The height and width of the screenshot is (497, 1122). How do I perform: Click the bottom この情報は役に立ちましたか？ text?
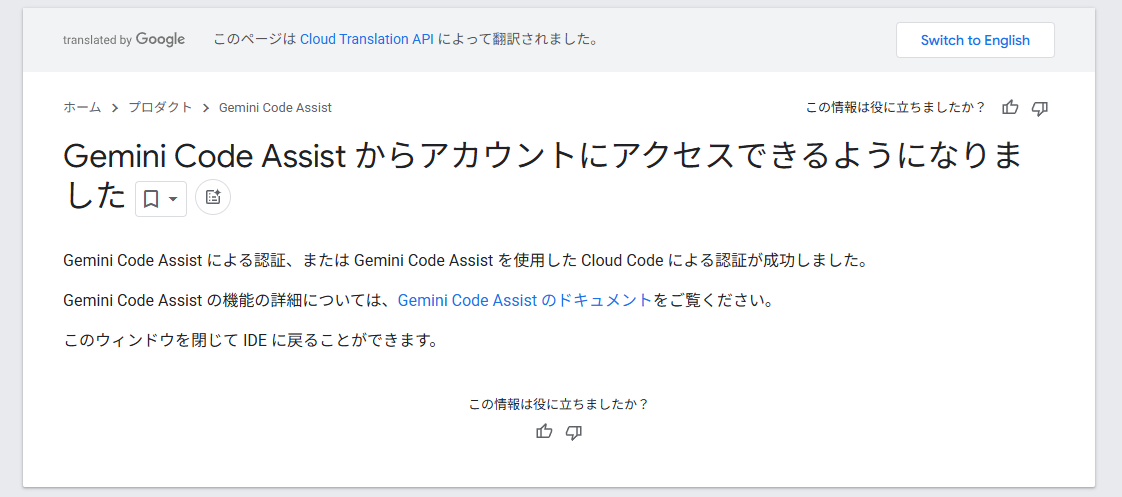point(558,404)
